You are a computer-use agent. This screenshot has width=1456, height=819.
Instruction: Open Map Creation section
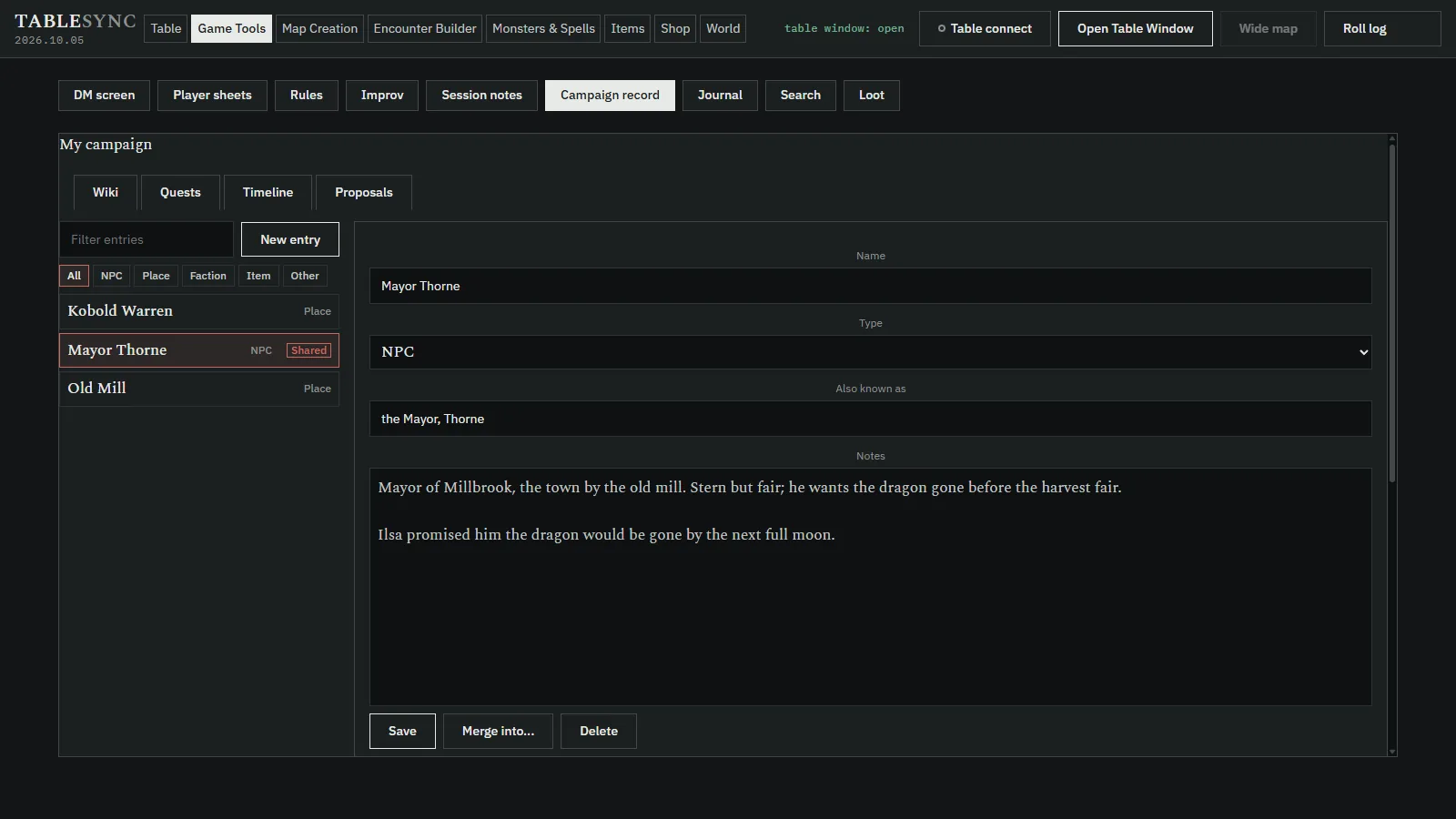(319, 28)
